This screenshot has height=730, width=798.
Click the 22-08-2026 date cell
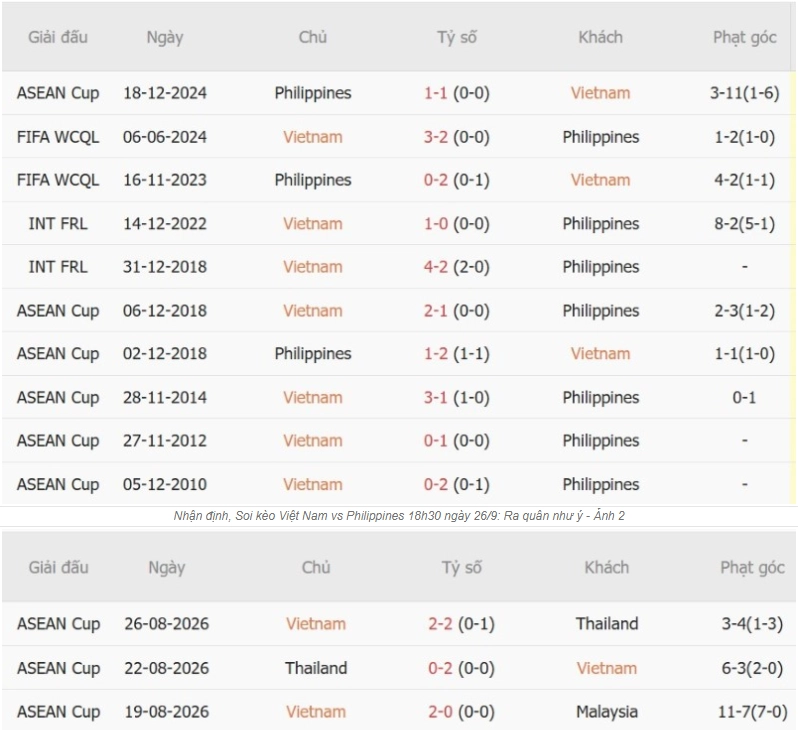pos(166,668)
